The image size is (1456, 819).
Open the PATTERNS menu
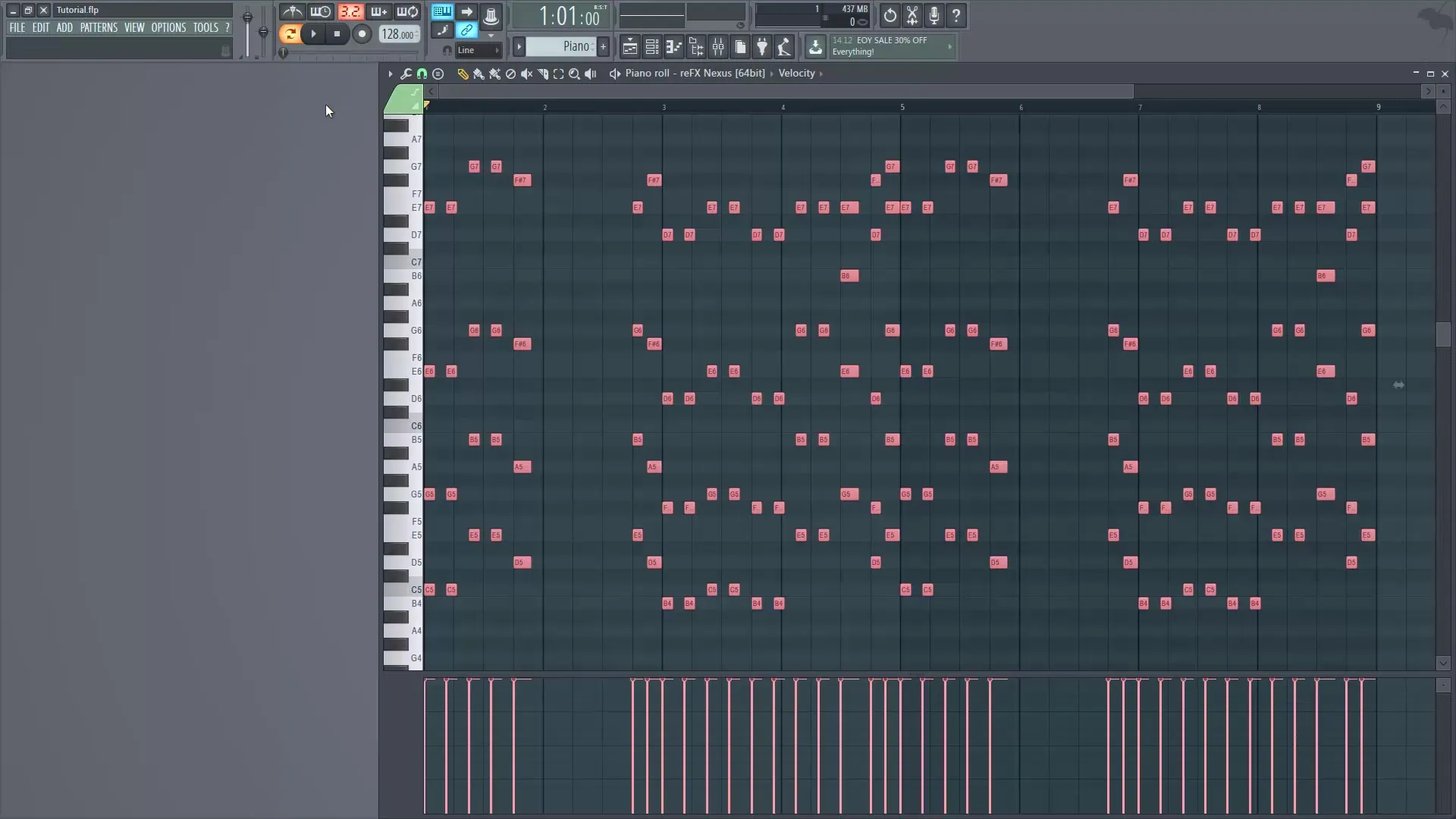click(x=99, y=27)
